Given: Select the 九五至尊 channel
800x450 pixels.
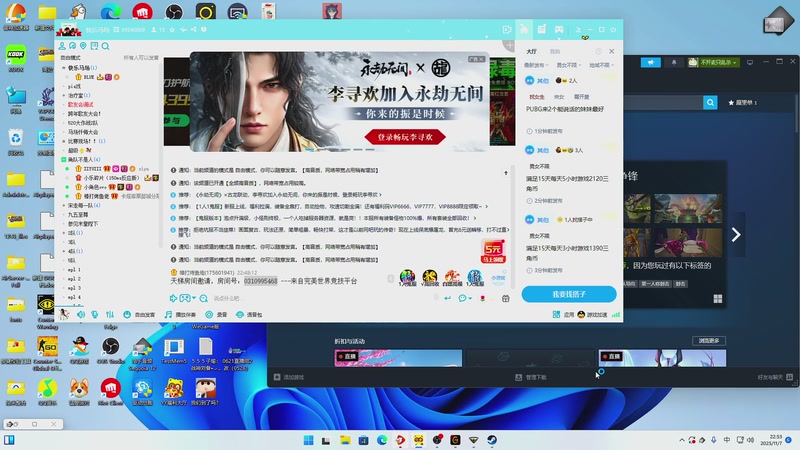Looking at the screenshot, I should click(x=79, y=215).
